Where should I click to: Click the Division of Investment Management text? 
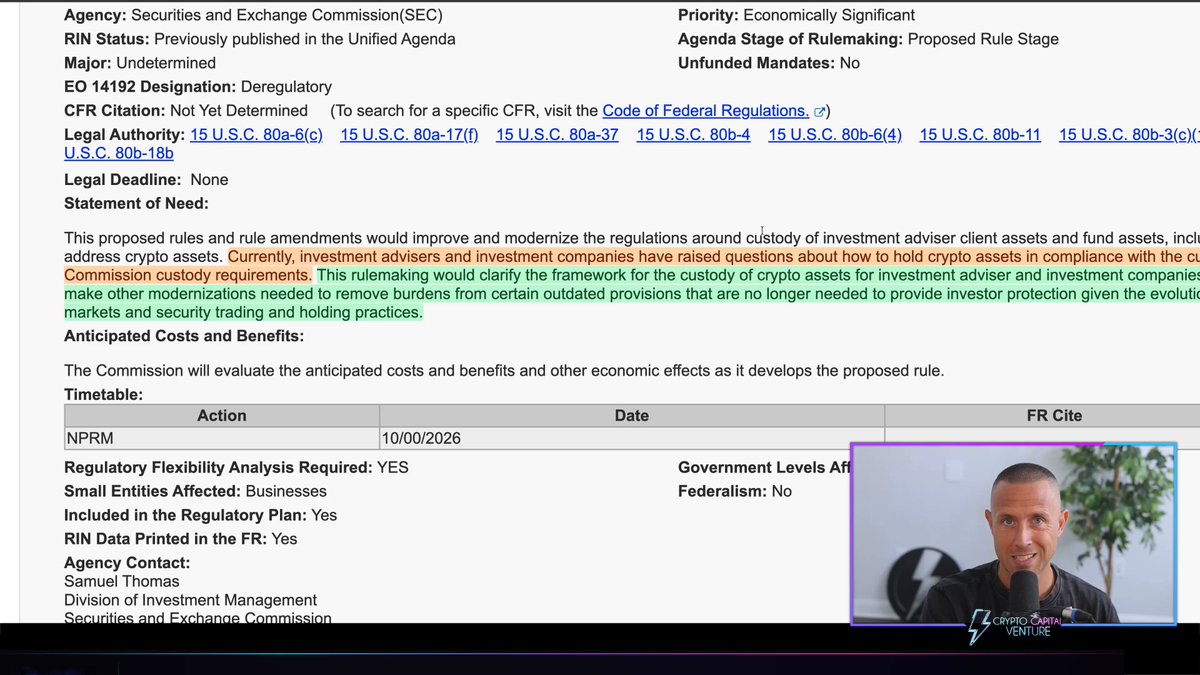coord(190,600)
